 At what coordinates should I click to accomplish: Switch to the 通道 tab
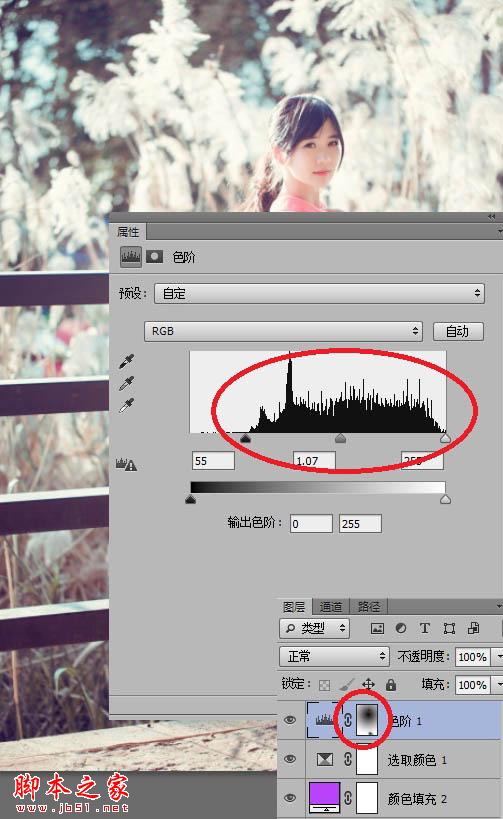click(x=331, y=606)
